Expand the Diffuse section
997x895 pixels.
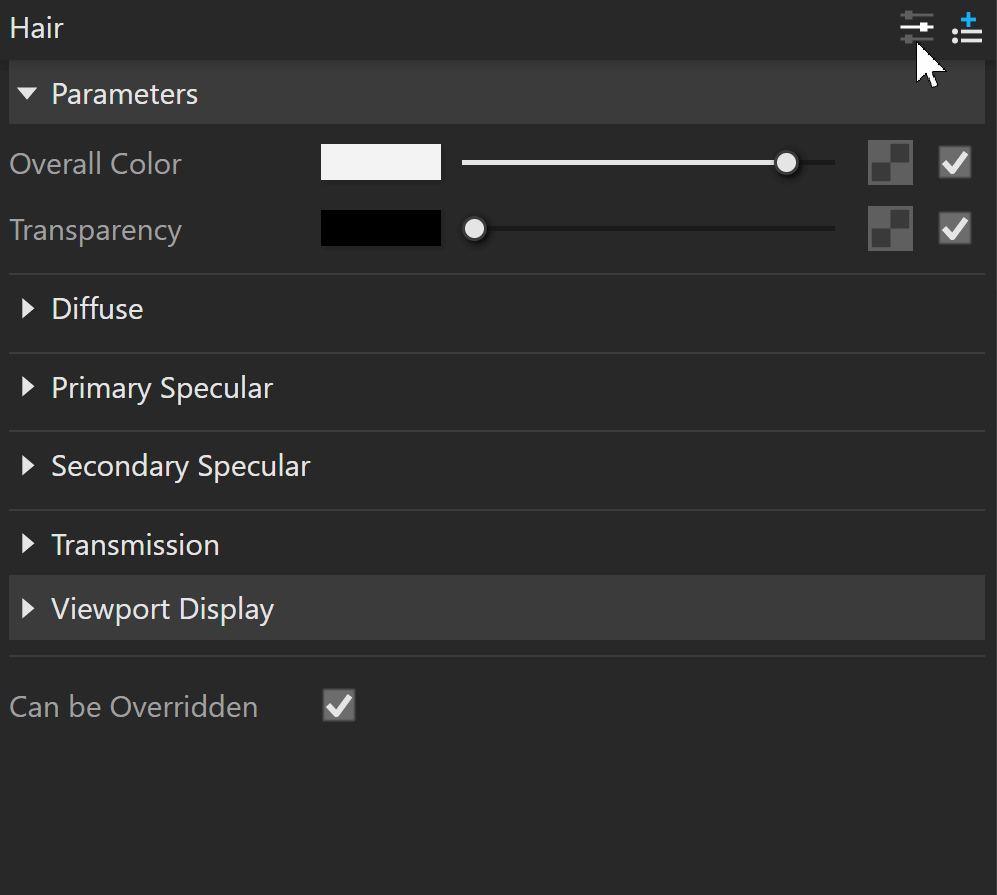pos(28,309)
